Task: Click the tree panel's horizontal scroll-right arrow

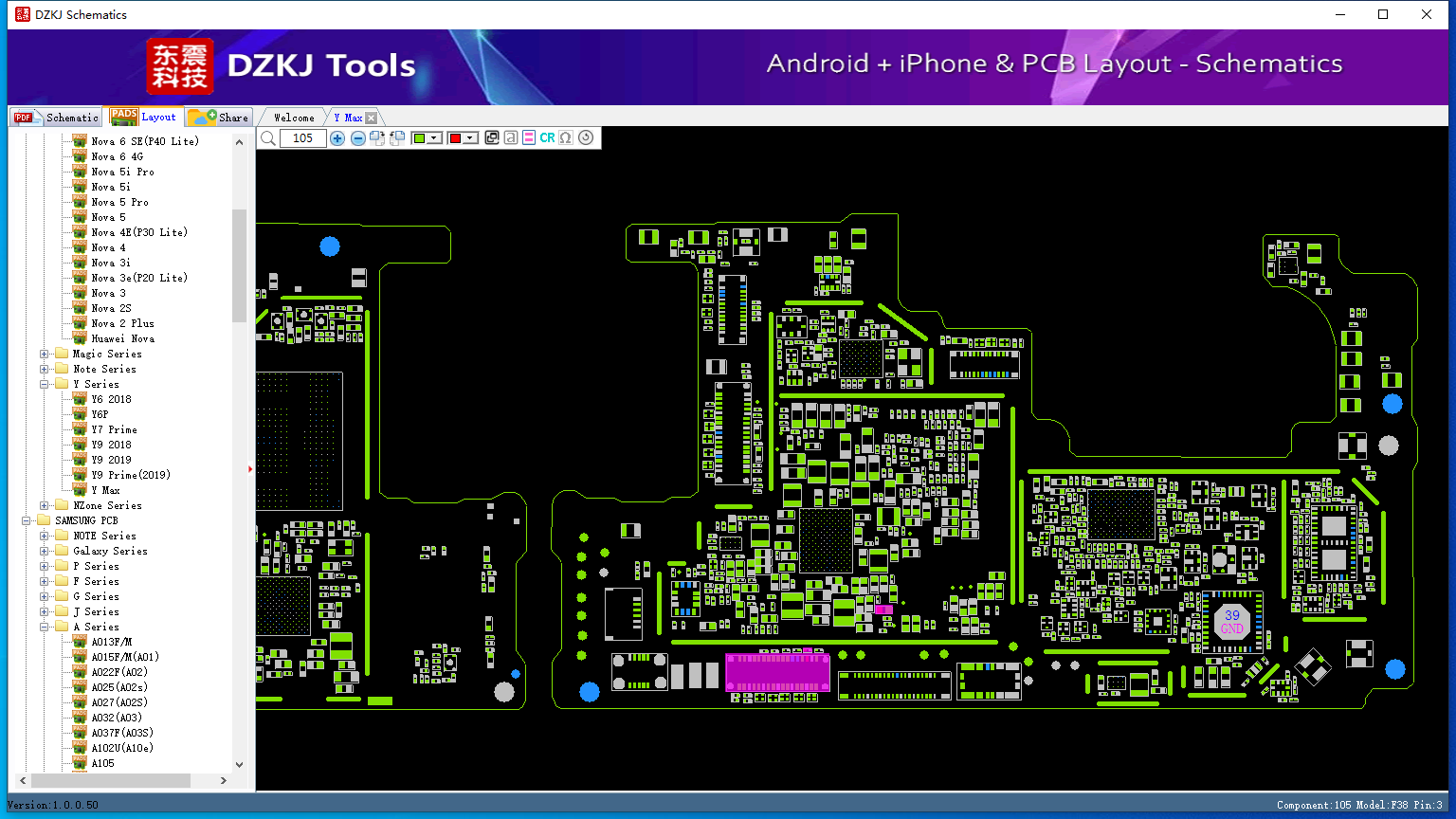Action: (x=224, y=780)
